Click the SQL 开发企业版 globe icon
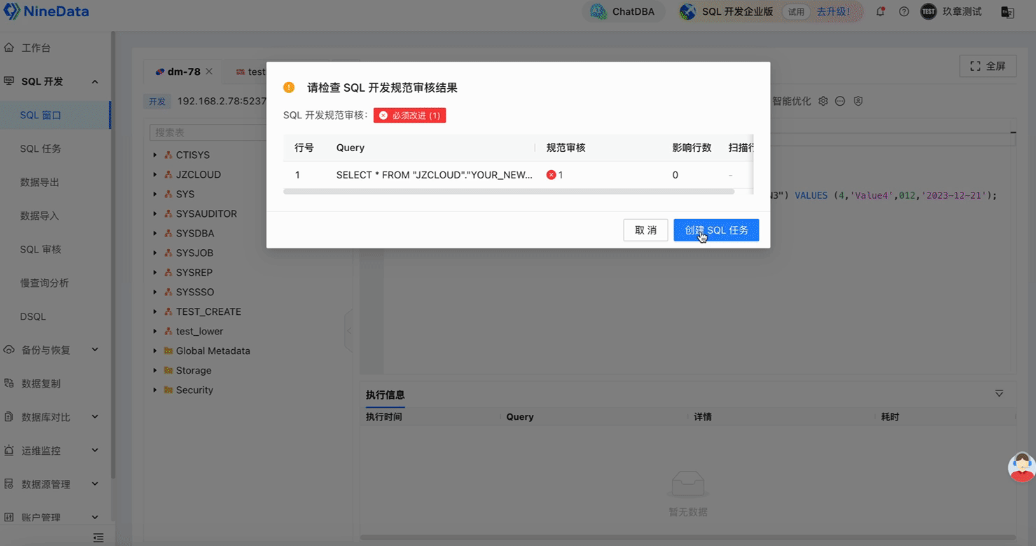 pos(688,12)
